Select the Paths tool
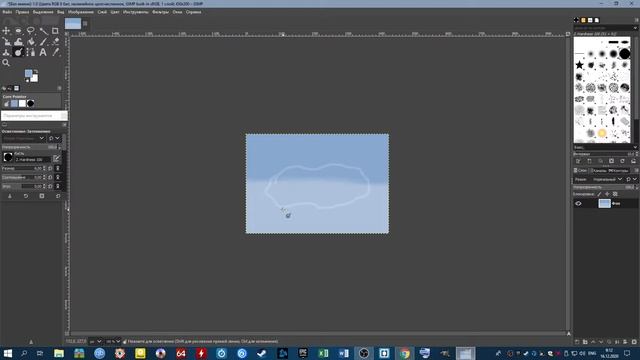640x360 pixels. click(31, 52)
